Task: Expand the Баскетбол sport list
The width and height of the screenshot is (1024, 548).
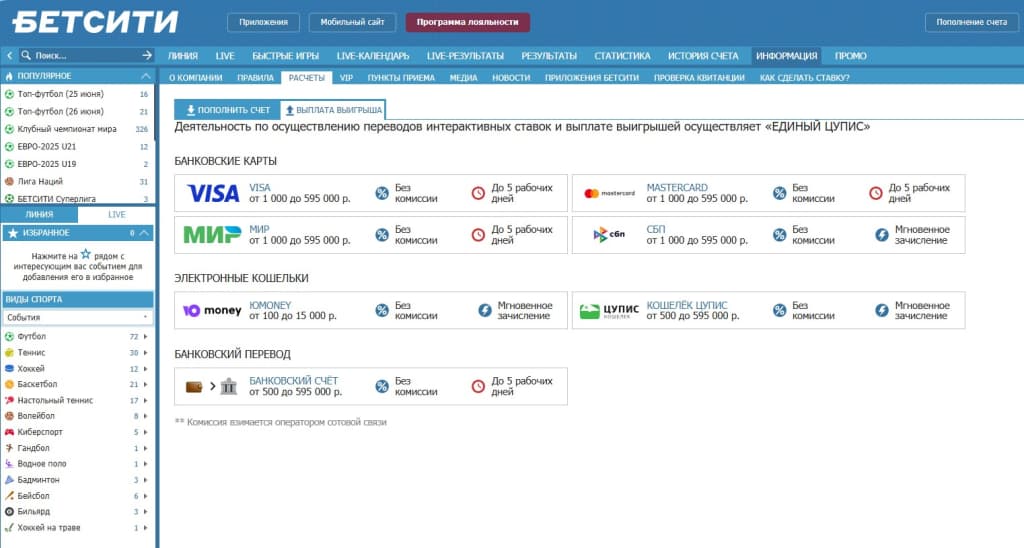Action: click(x=145, y=384)
